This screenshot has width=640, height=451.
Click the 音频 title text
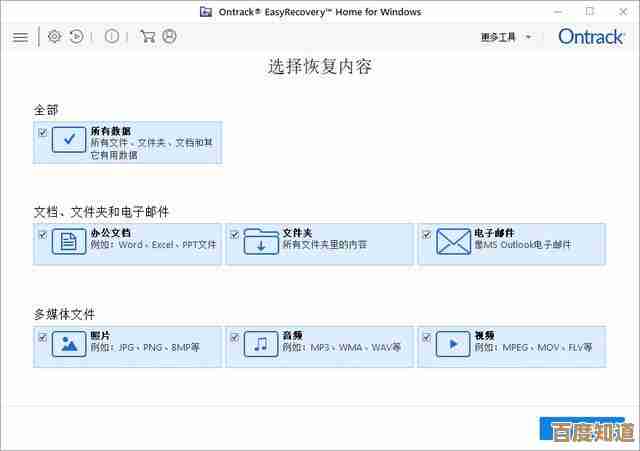(x=292, y=335)
